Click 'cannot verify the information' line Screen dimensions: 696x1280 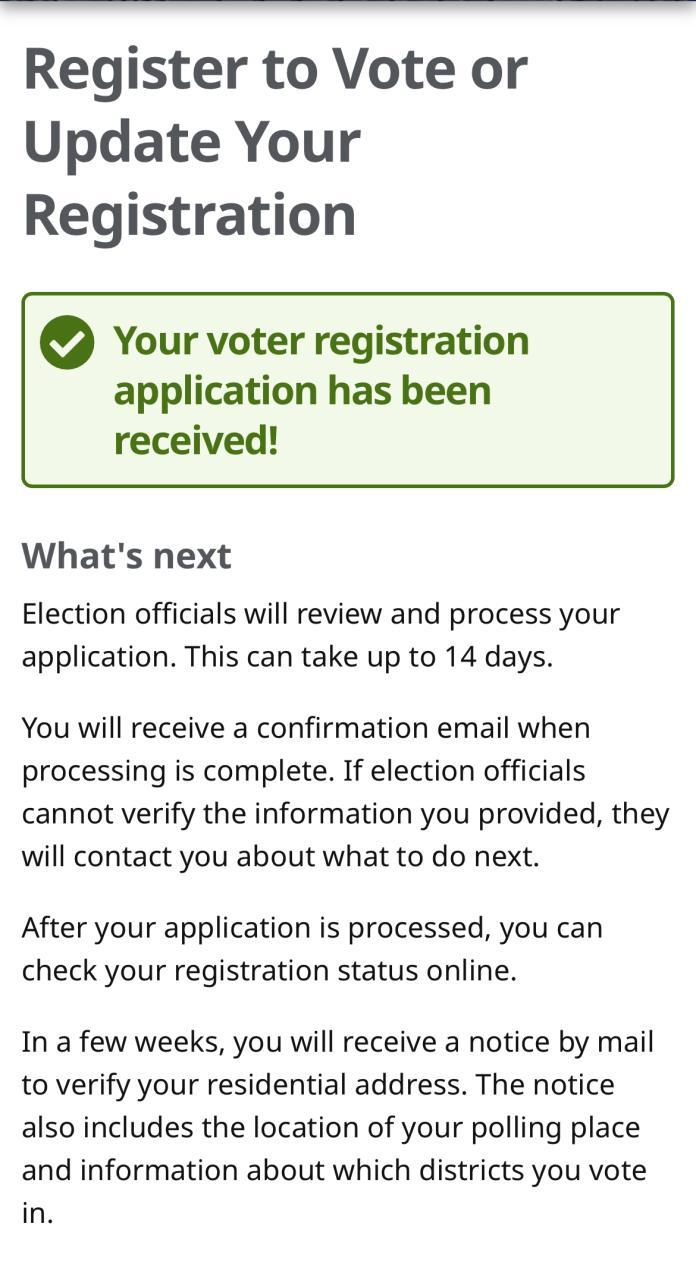coord(345,814)
